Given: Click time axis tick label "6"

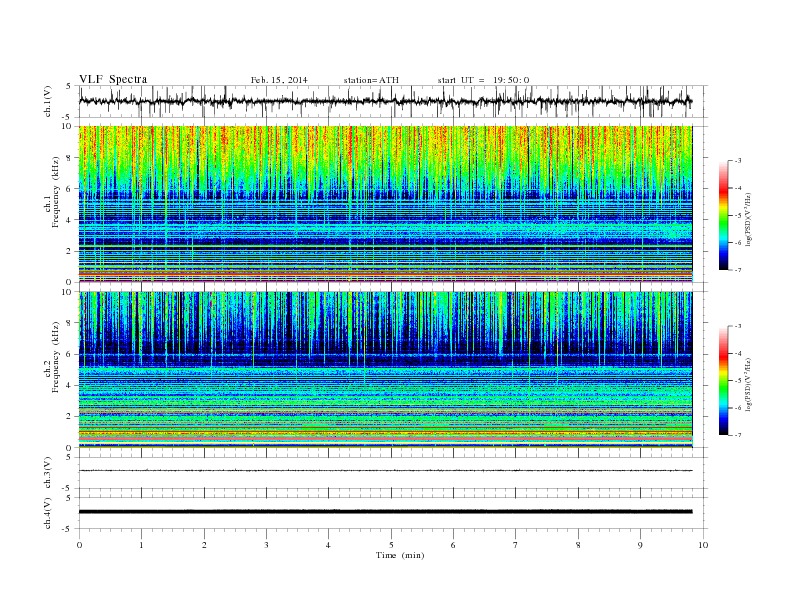Looking at the screenshot, I should tap(453, 545).
